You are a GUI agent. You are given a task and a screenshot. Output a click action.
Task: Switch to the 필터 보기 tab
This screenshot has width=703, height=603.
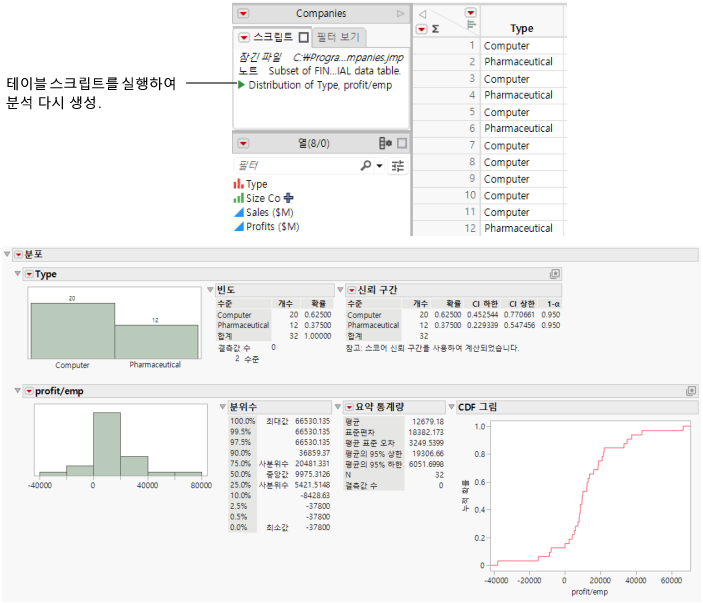pos(338,37)
